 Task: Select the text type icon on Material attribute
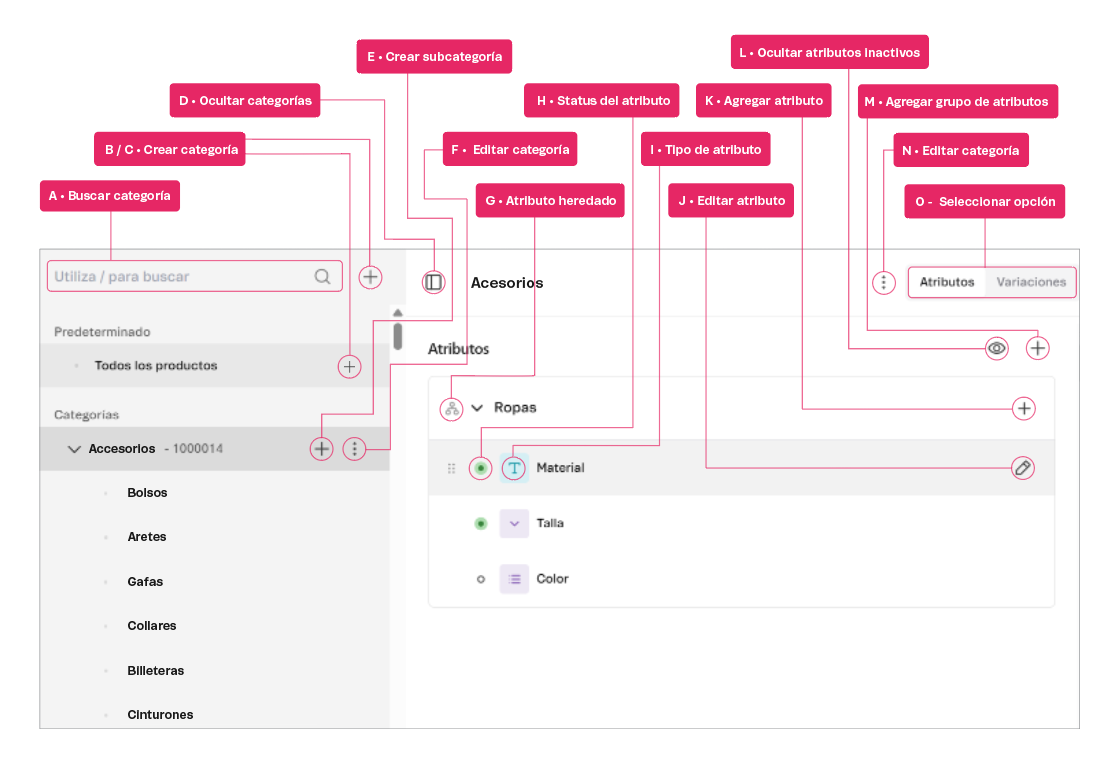pos(513,468)
